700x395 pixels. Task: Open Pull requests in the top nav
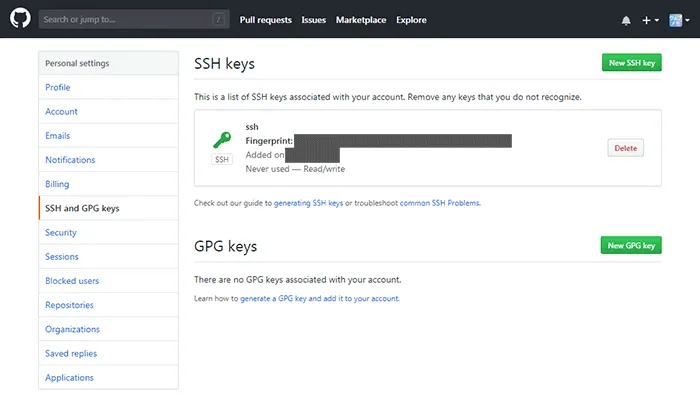[x=266, y=20]
